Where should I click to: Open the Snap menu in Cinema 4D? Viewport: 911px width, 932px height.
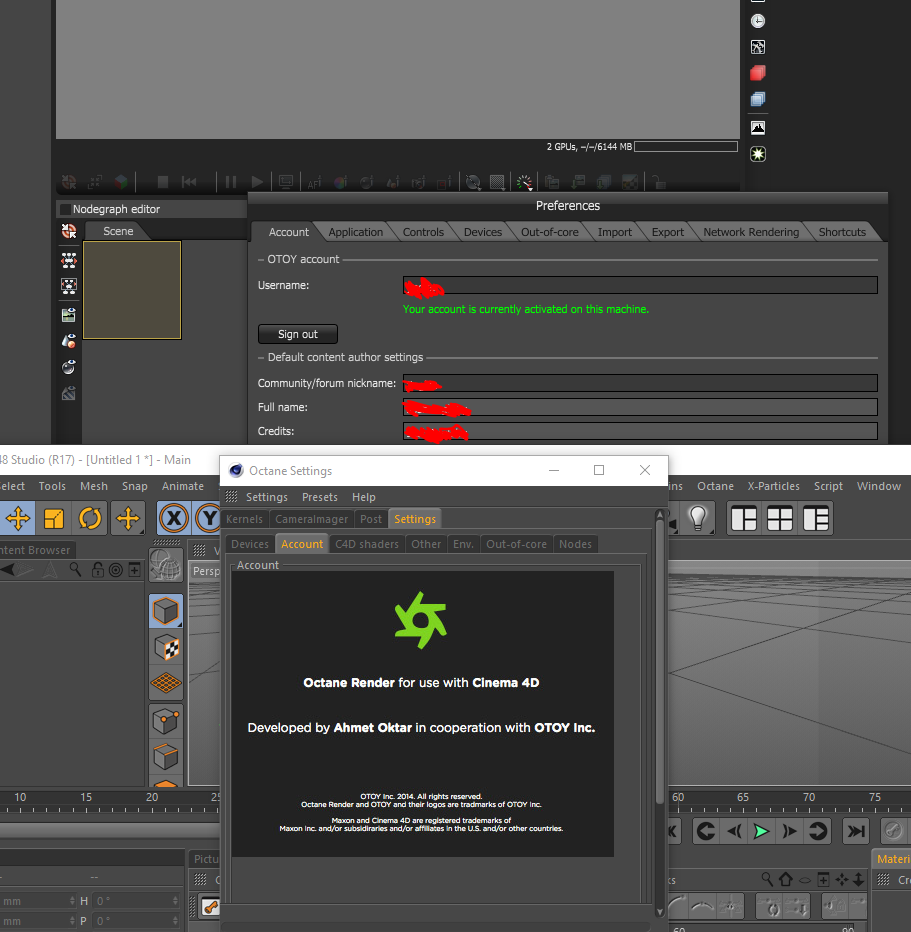click(x=135, y=486)
